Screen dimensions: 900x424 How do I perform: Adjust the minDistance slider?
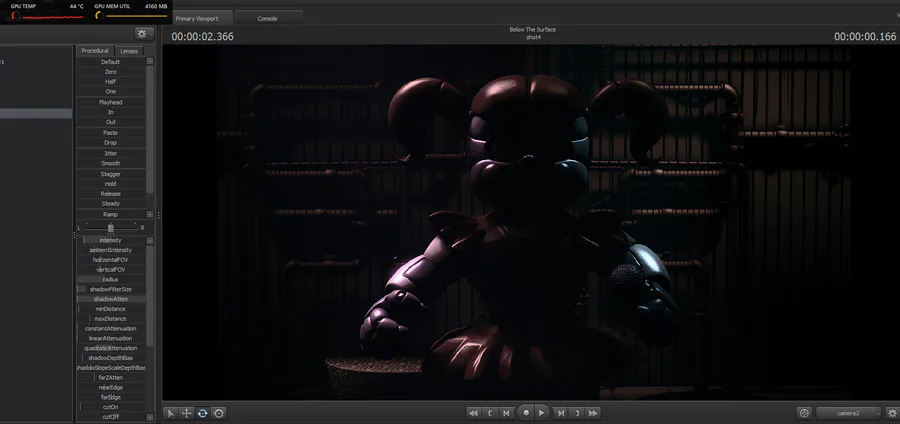[111, 309]
